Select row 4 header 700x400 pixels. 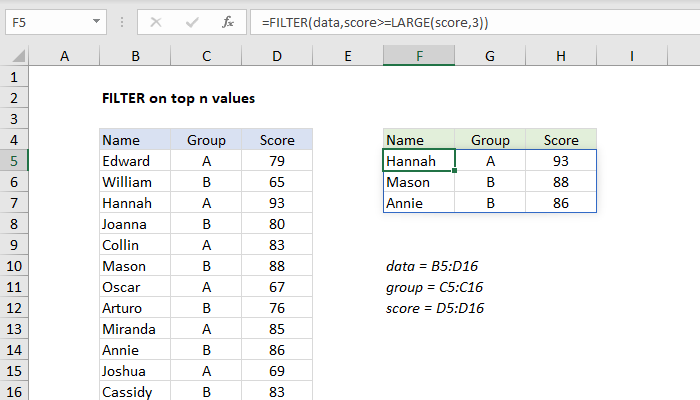(14, 140)
